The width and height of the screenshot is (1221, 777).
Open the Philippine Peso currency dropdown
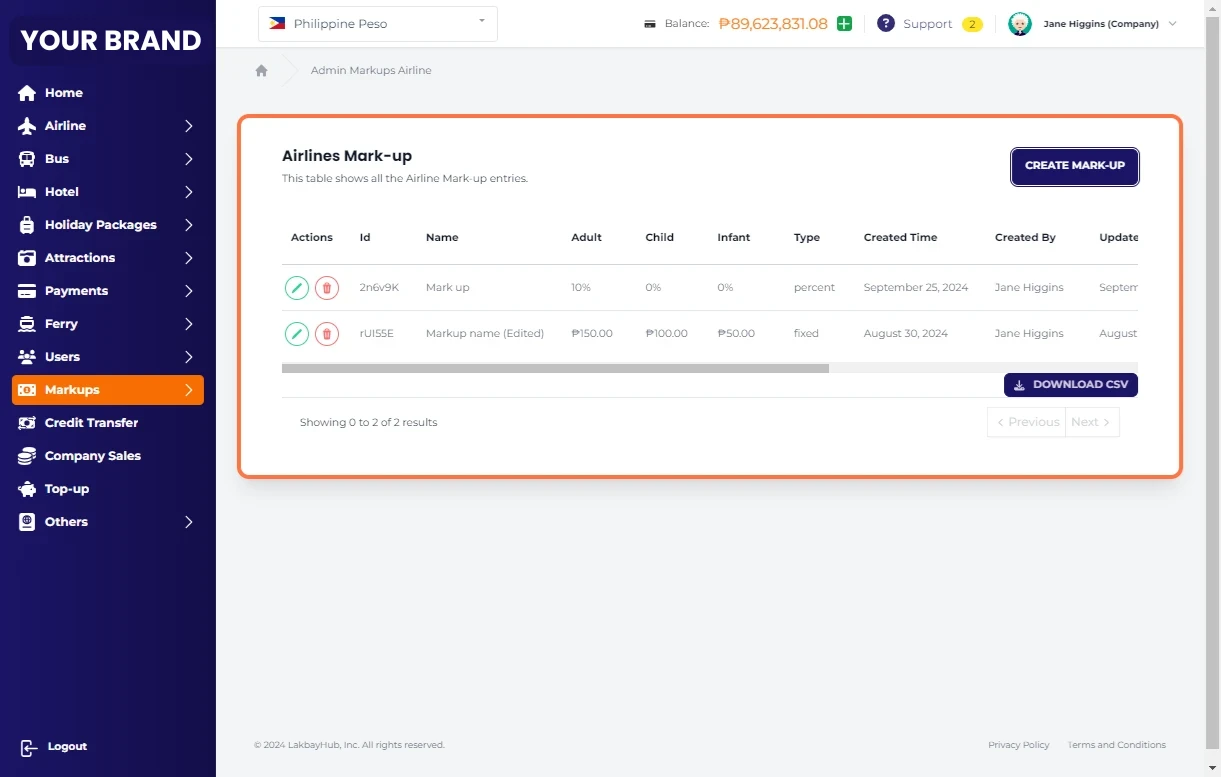(377, 24)
